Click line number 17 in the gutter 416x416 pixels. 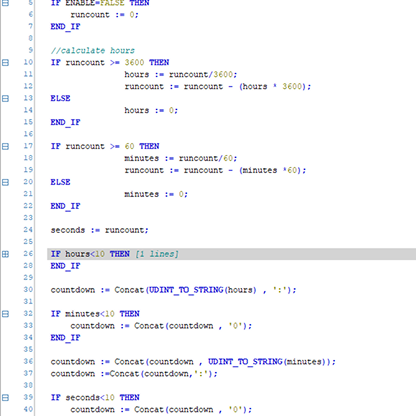pos(28,146)
